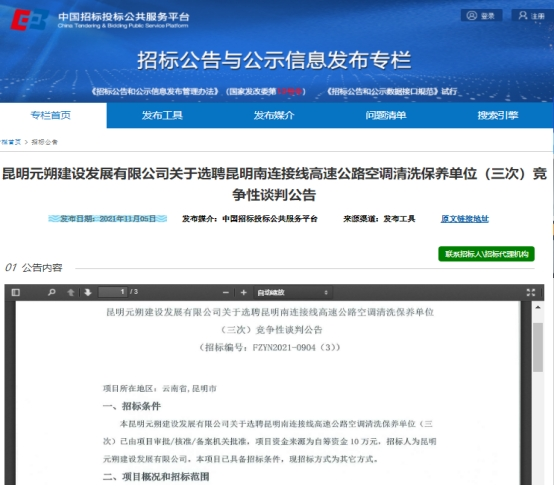Click the page number input field
This screenshot has height=486, width=554.
pyautogui.click(x=113, y=292)
